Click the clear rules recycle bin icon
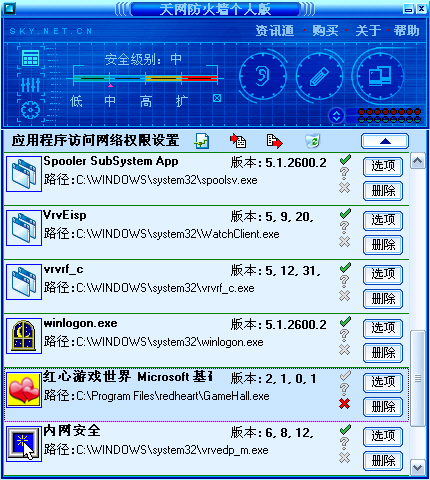Screen dimensions: 430x480 point(313,141)
